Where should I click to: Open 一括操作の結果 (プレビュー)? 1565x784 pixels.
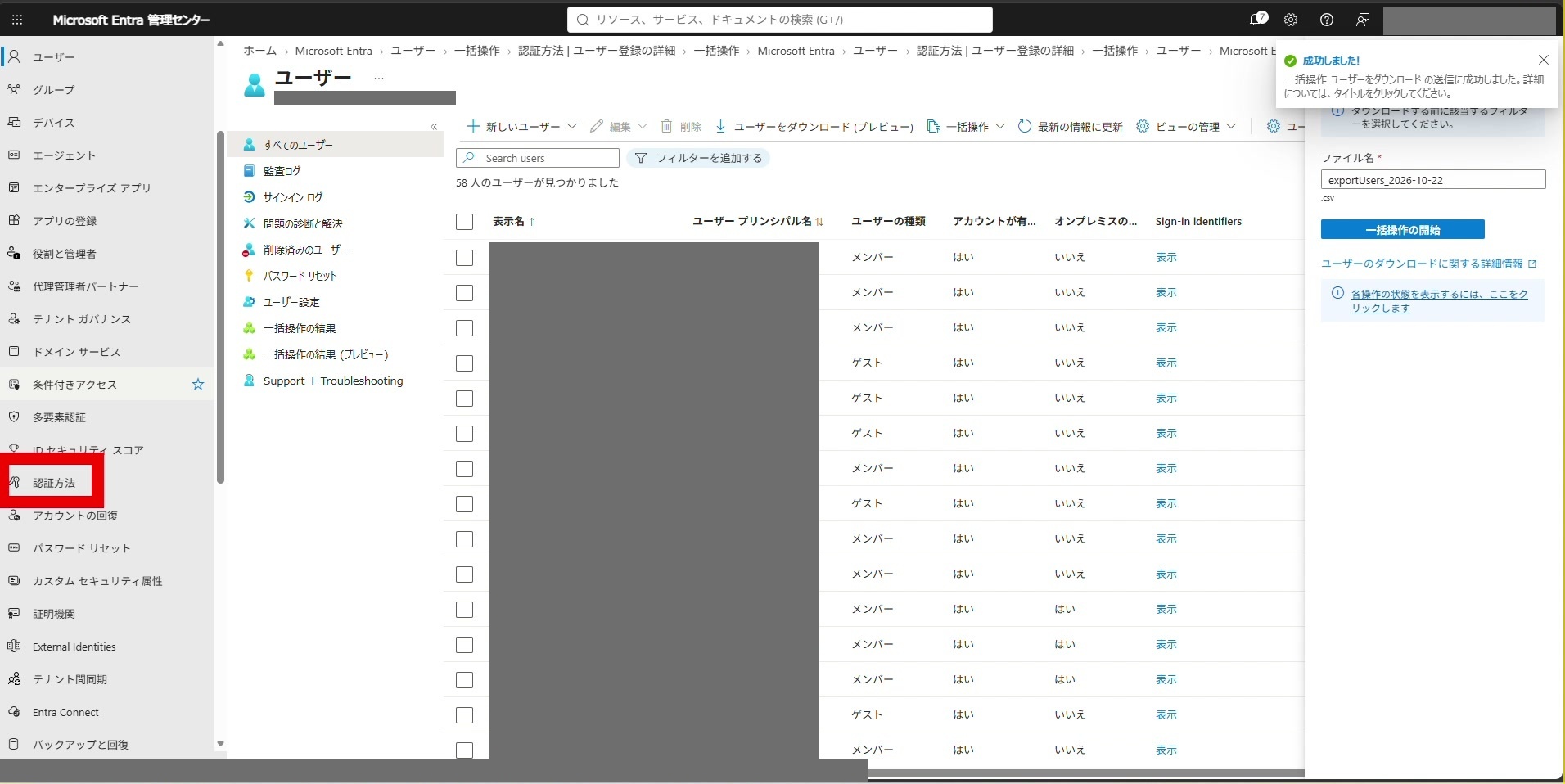coord(326,354)
